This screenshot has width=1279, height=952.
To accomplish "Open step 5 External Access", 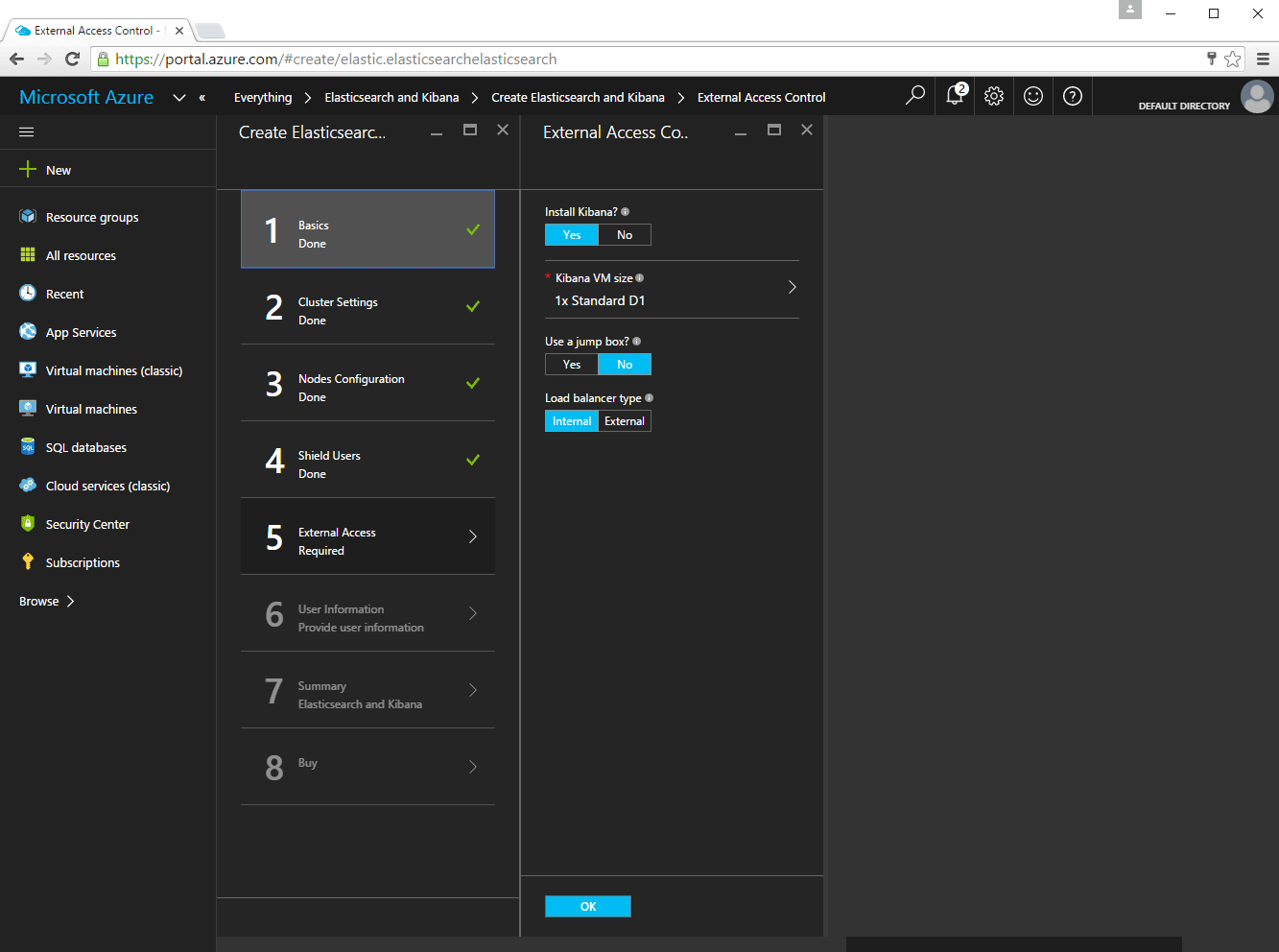I will pyautogui.click(x=367, y=536).
